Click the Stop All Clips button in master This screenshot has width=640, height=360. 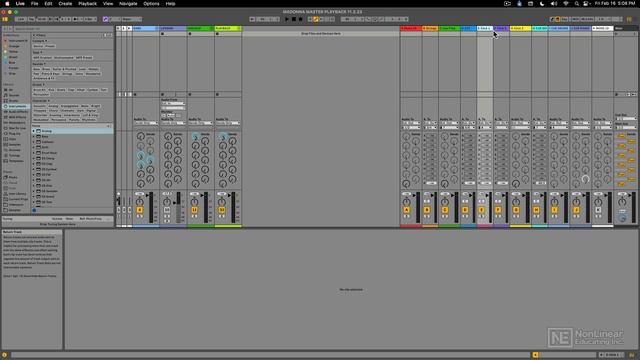coord(616,94)
